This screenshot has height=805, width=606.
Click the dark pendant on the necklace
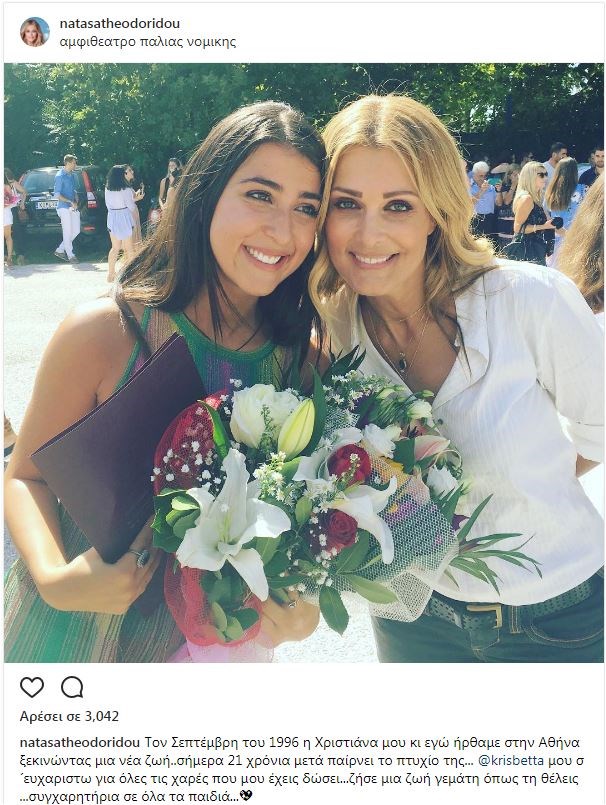coord(402,364)
